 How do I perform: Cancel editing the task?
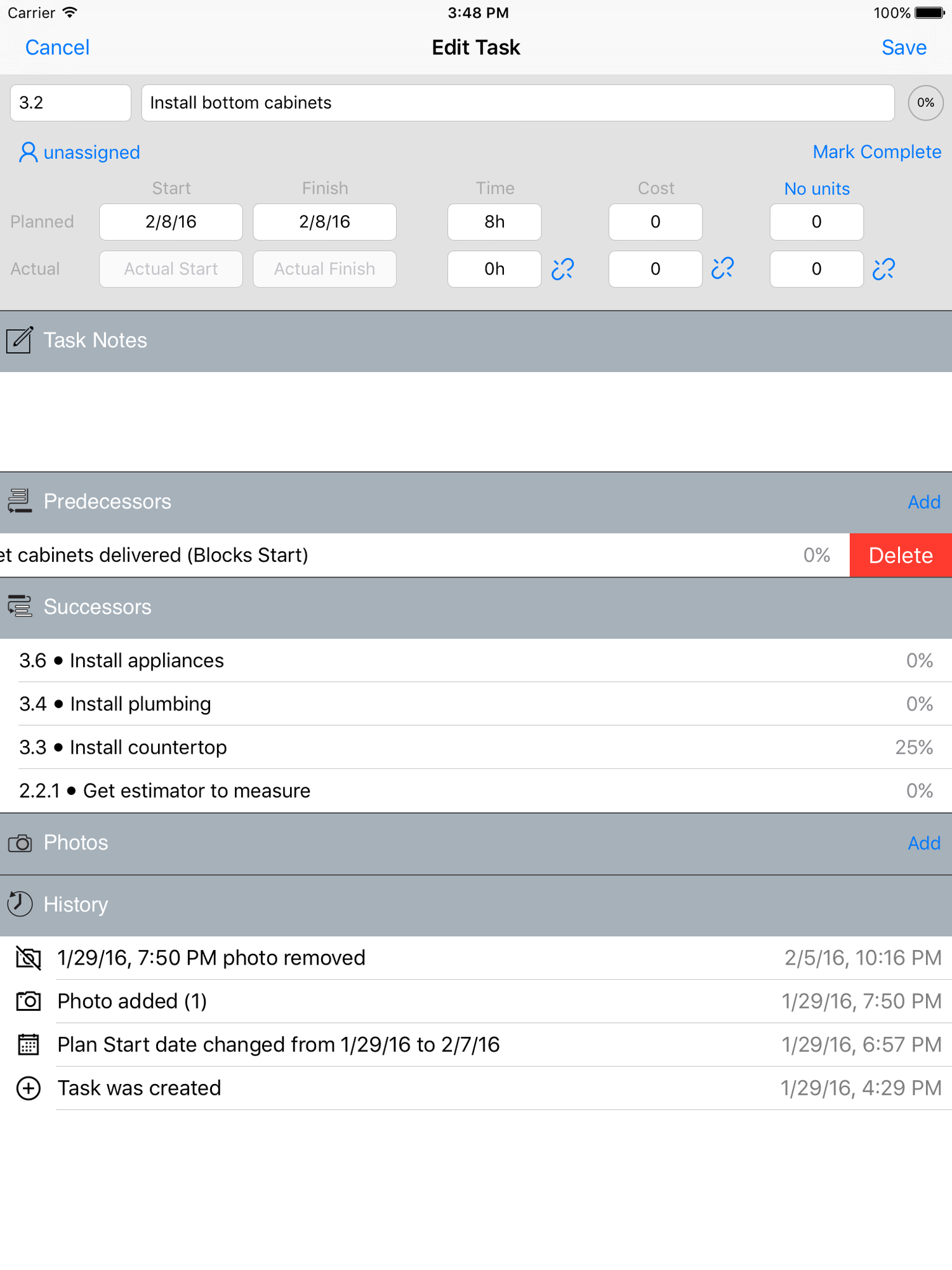pyautogui.click(x=57, y=48)
